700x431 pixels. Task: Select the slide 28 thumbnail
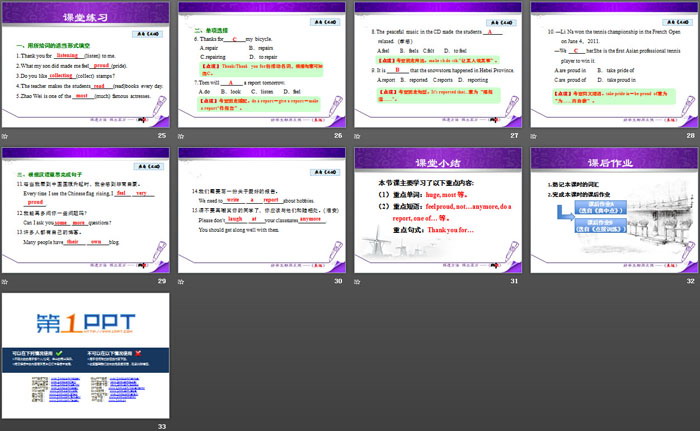point(611,64)
